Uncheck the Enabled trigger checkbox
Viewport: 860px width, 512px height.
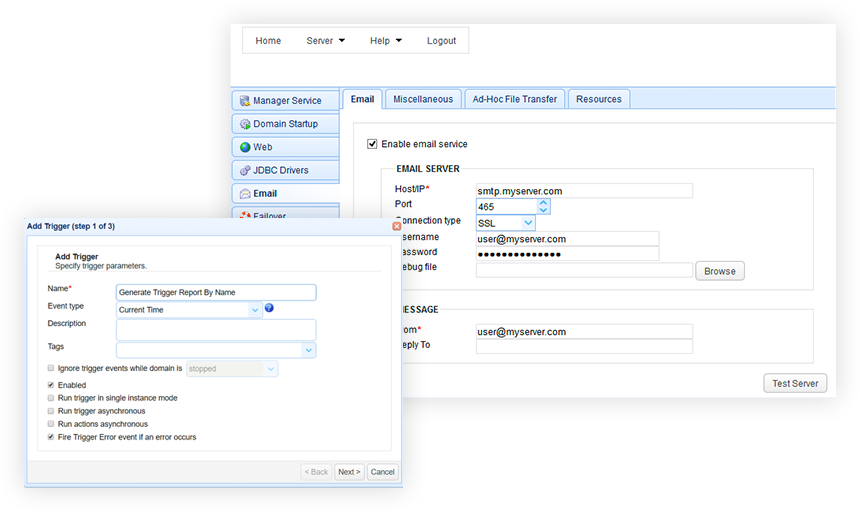click(51, 385)
